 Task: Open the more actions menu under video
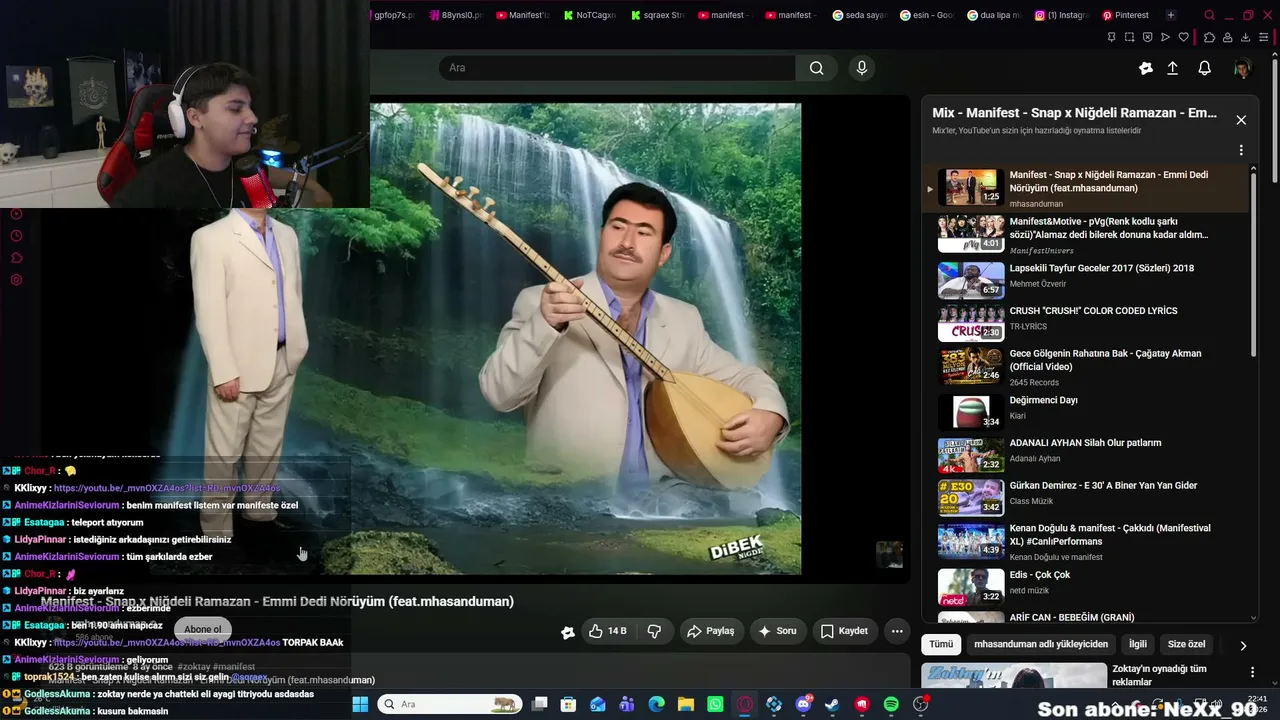[897, 631]
